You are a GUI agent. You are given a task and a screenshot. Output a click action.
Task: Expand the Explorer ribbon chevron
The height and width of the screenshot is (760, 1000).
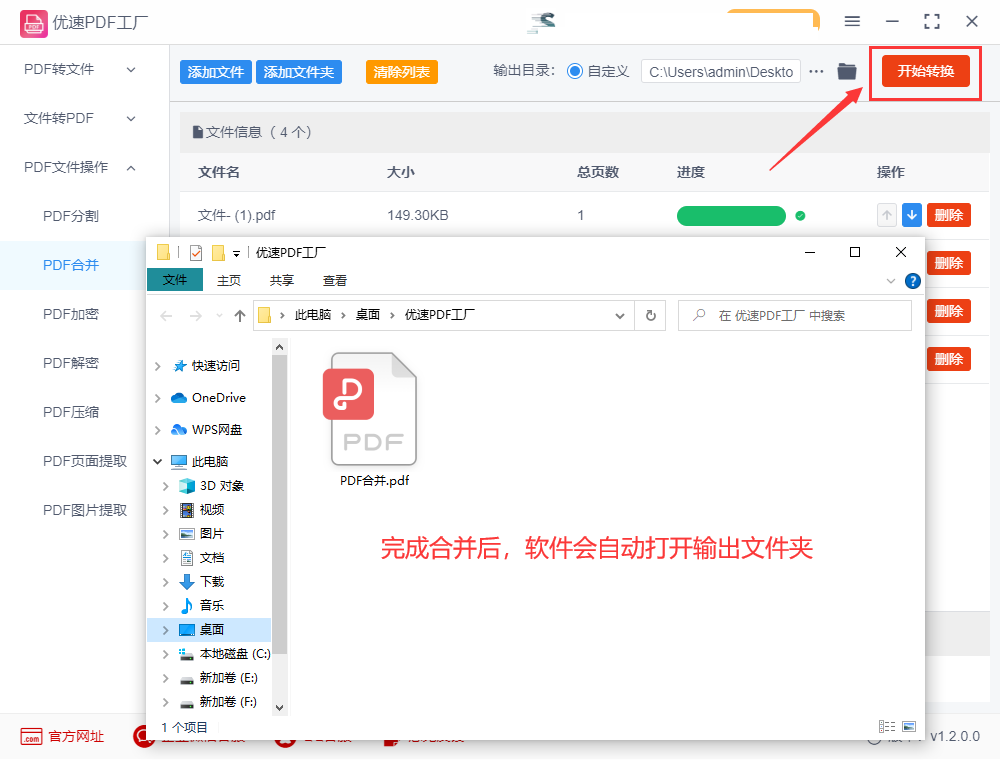point(891,281)
